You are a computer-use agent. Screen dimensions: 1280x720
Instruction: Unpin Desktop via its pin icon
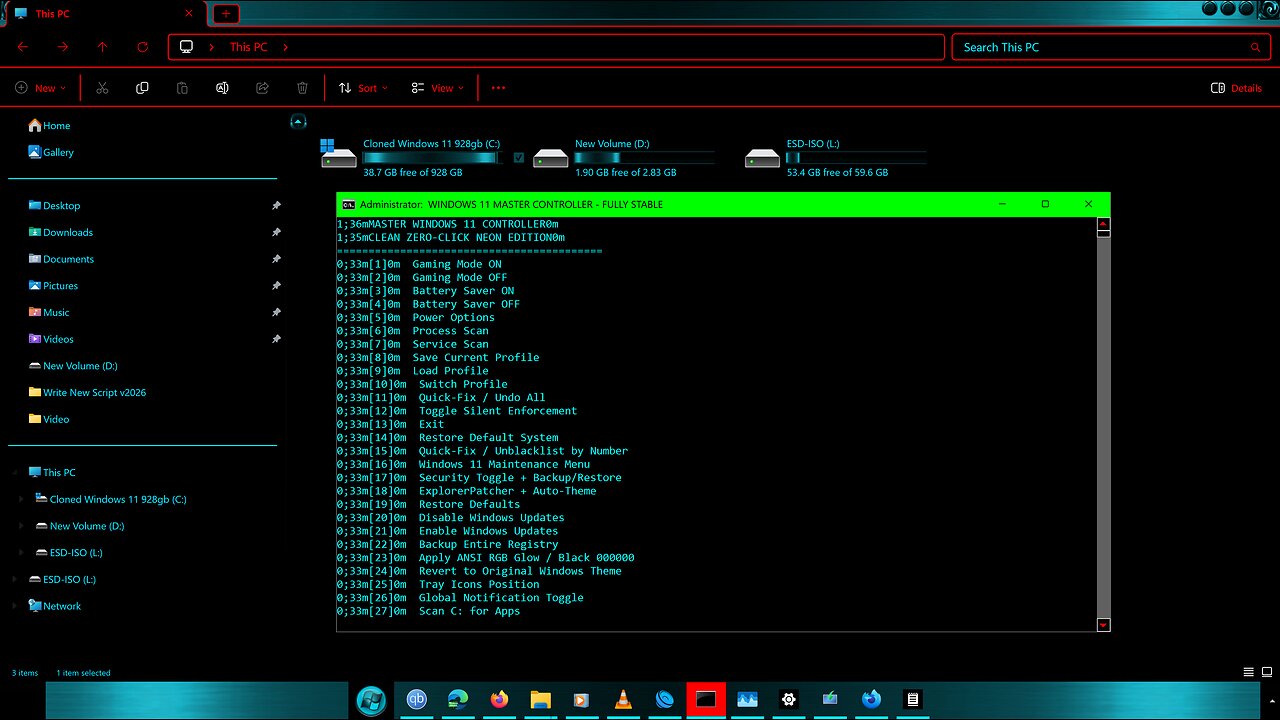coord(276,205)
